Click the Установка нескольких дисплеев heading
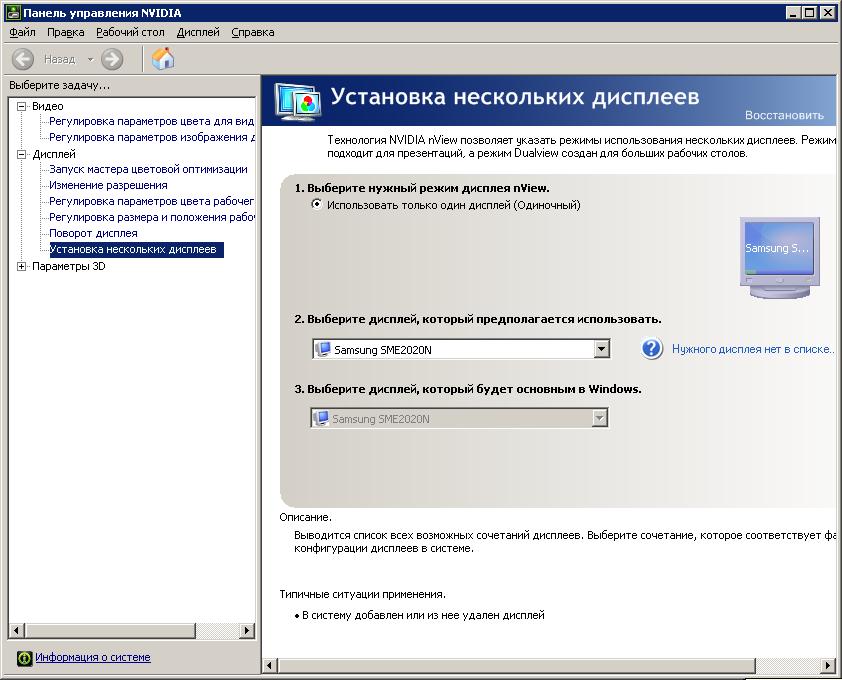This screenshot has width=842, height=680. (x=514, y=97)
